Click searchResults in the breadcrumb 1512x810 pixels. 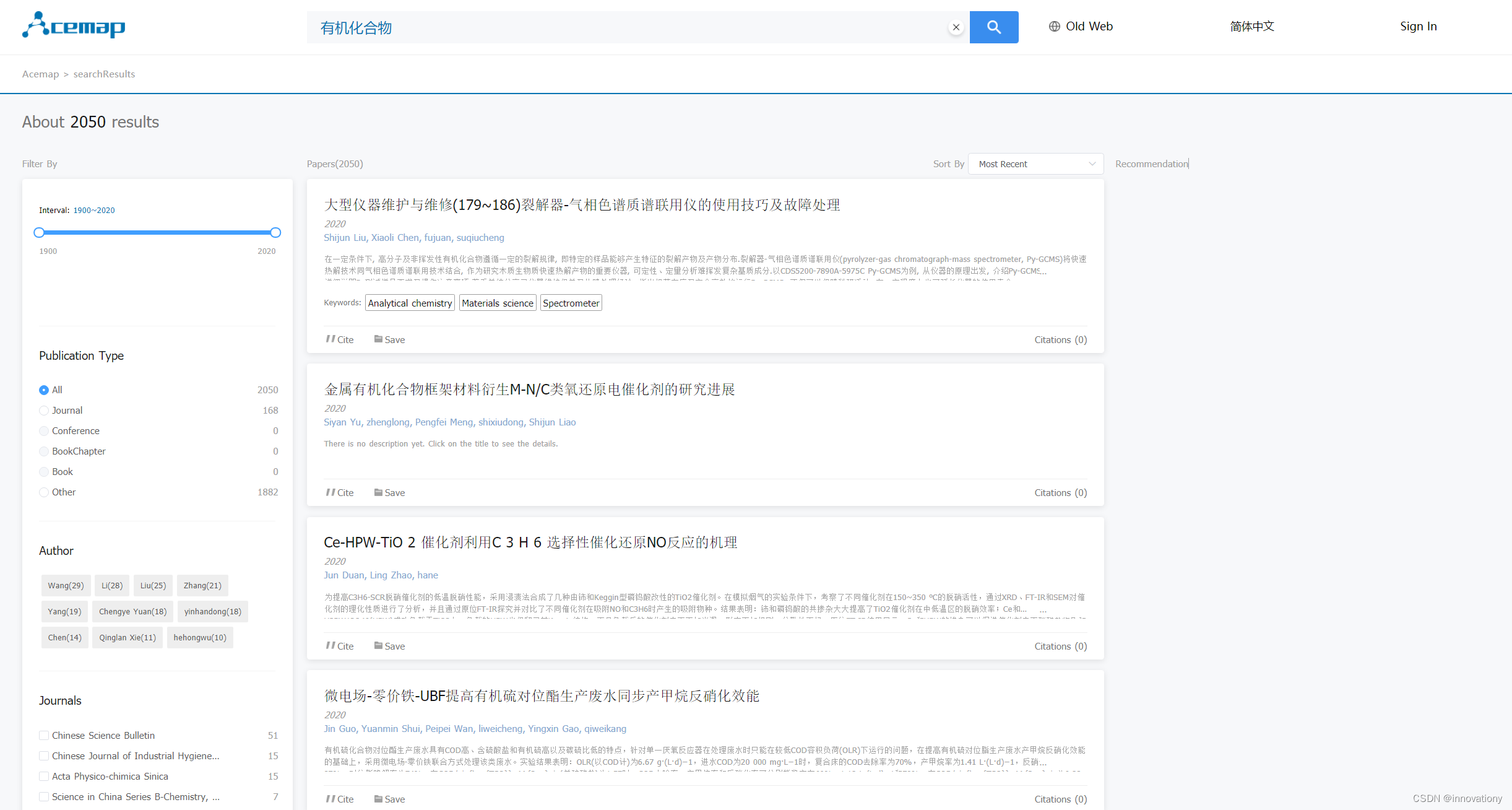point(104,74)
